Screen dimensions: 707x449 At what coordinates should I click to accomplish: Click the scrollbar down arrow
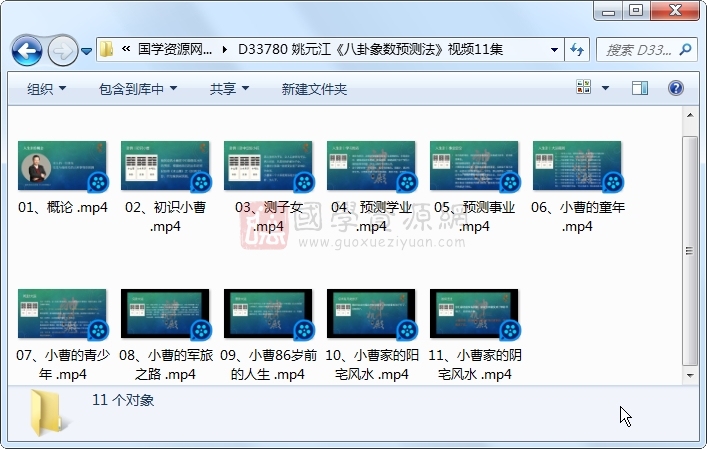tap(690, 375)
